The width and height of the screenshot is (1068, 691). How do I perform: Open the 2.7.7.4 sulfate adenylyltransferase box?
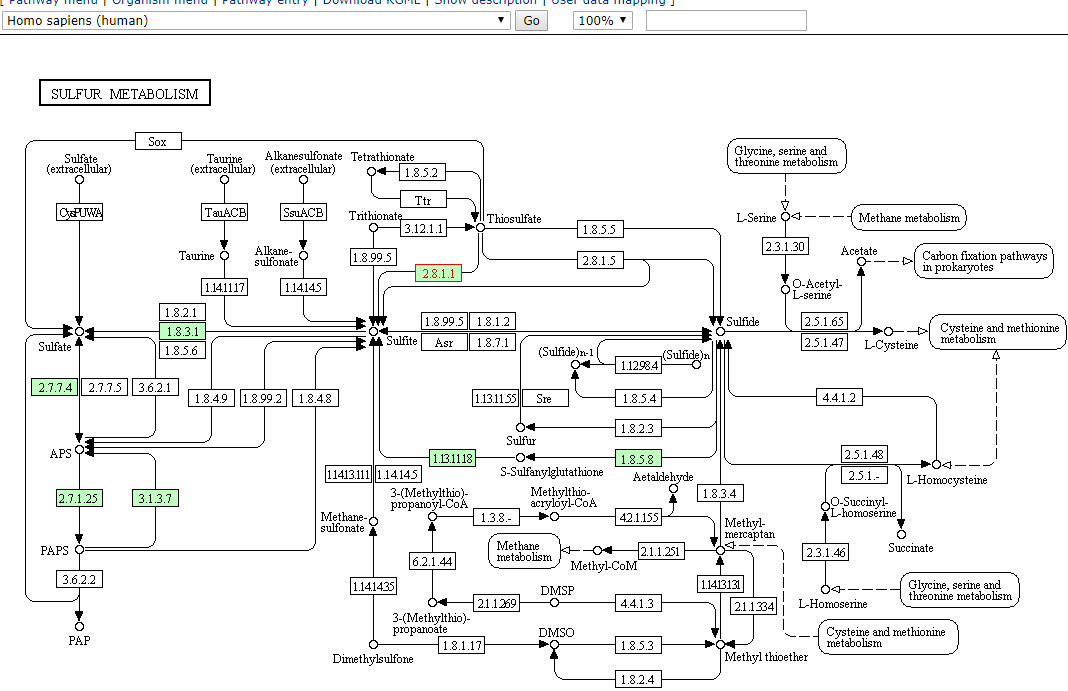[54, 387]
